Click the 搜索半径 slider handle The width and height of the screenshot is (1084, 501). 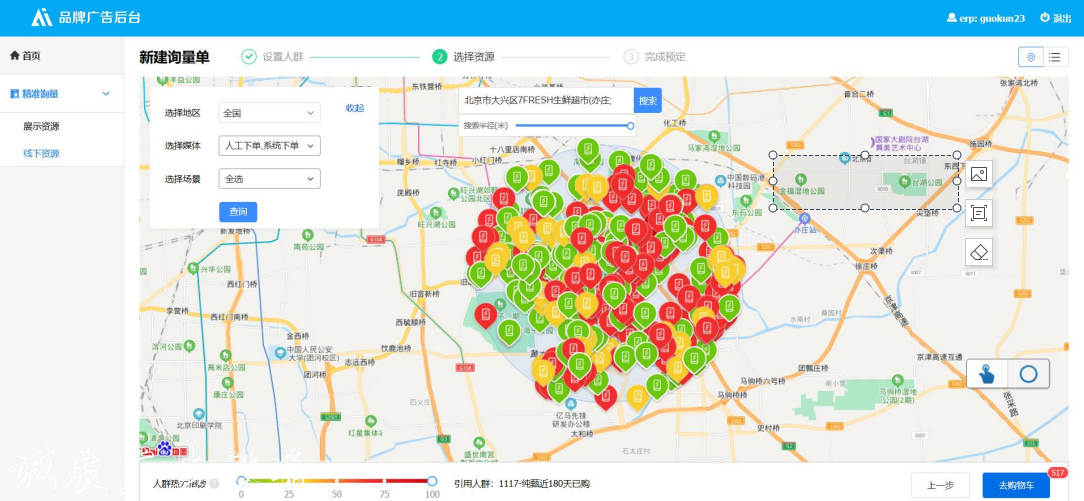(630, 126)
